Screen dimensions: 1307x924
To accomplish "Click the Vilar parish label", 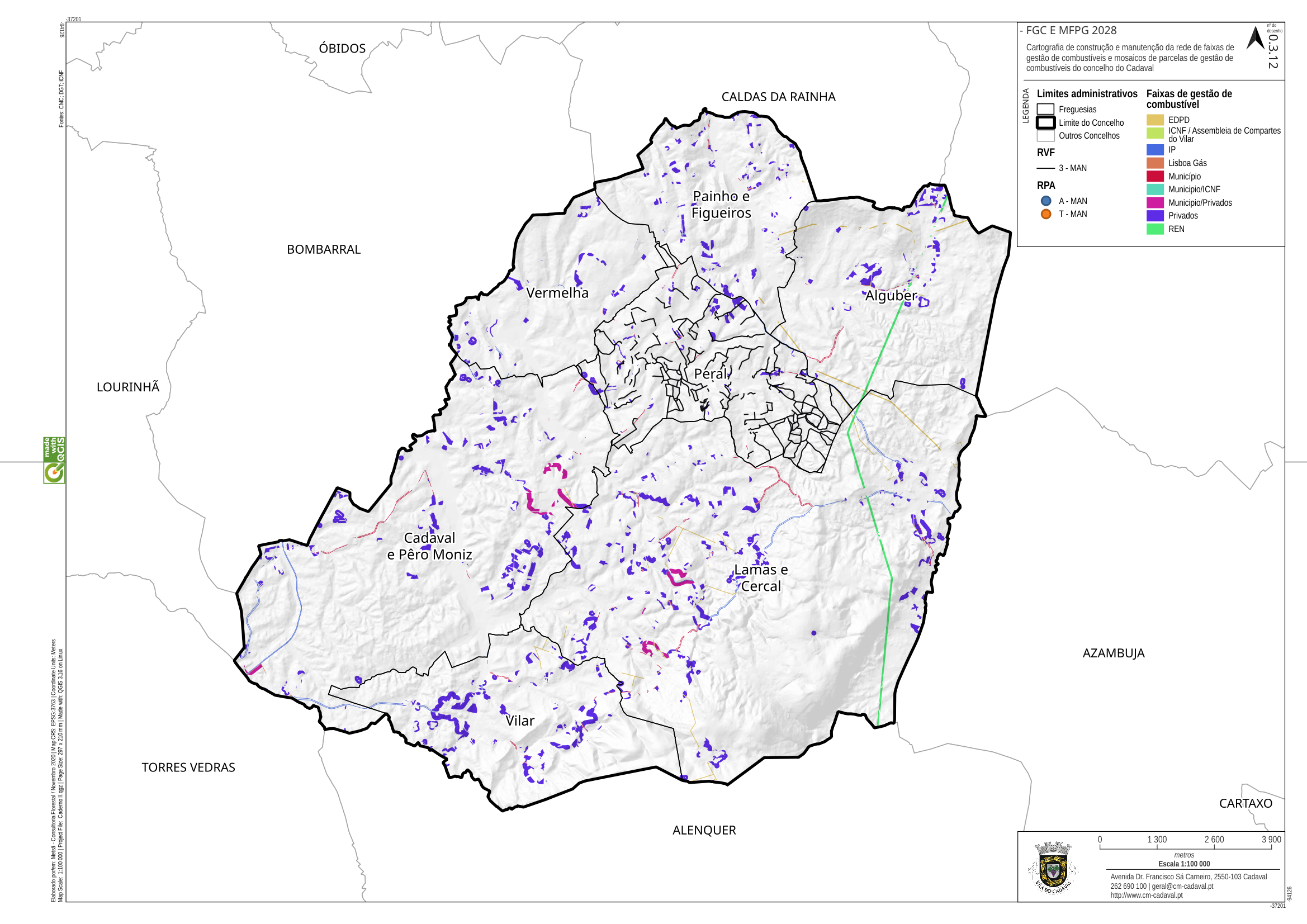I will pos(520,721).
